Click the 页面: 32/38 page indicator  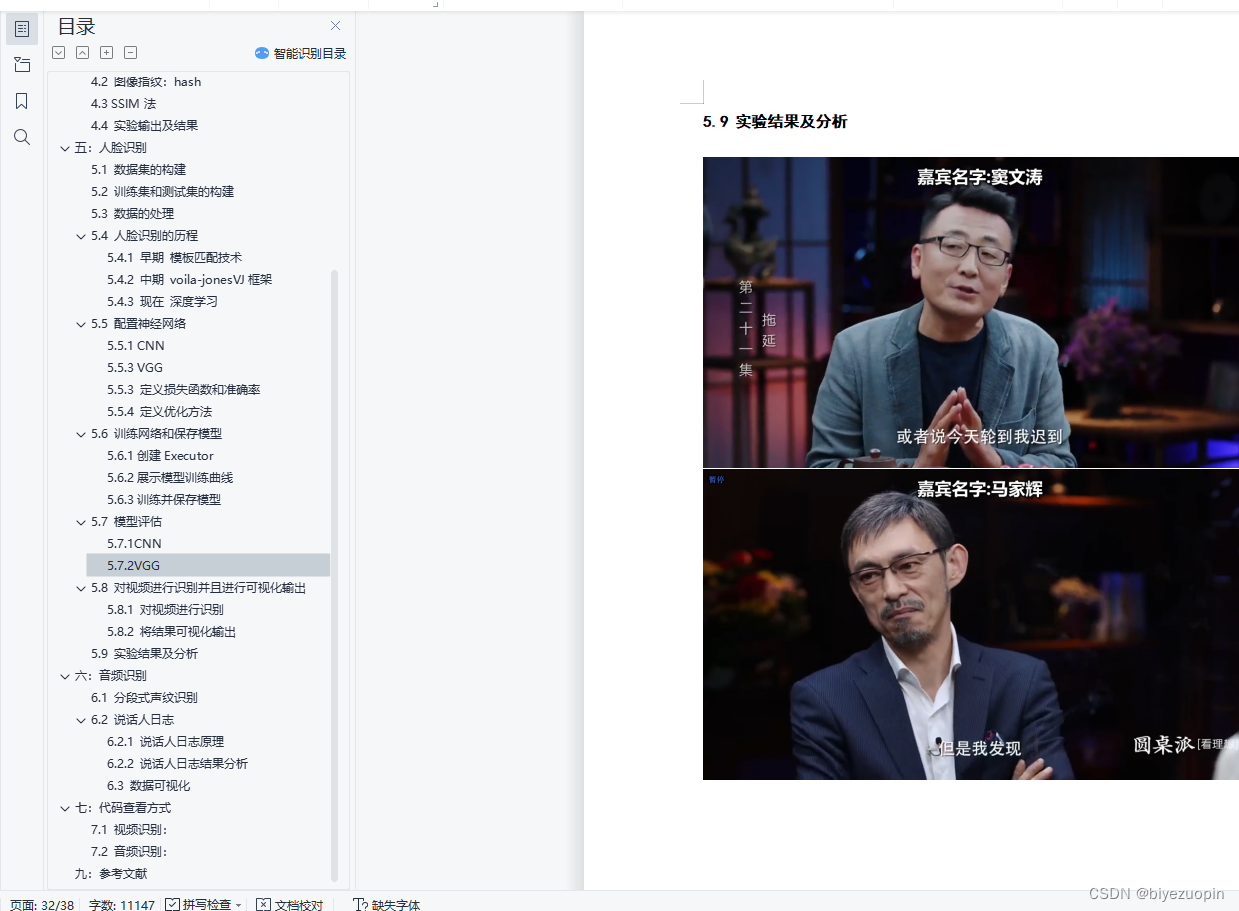click(x=42, y=904)
